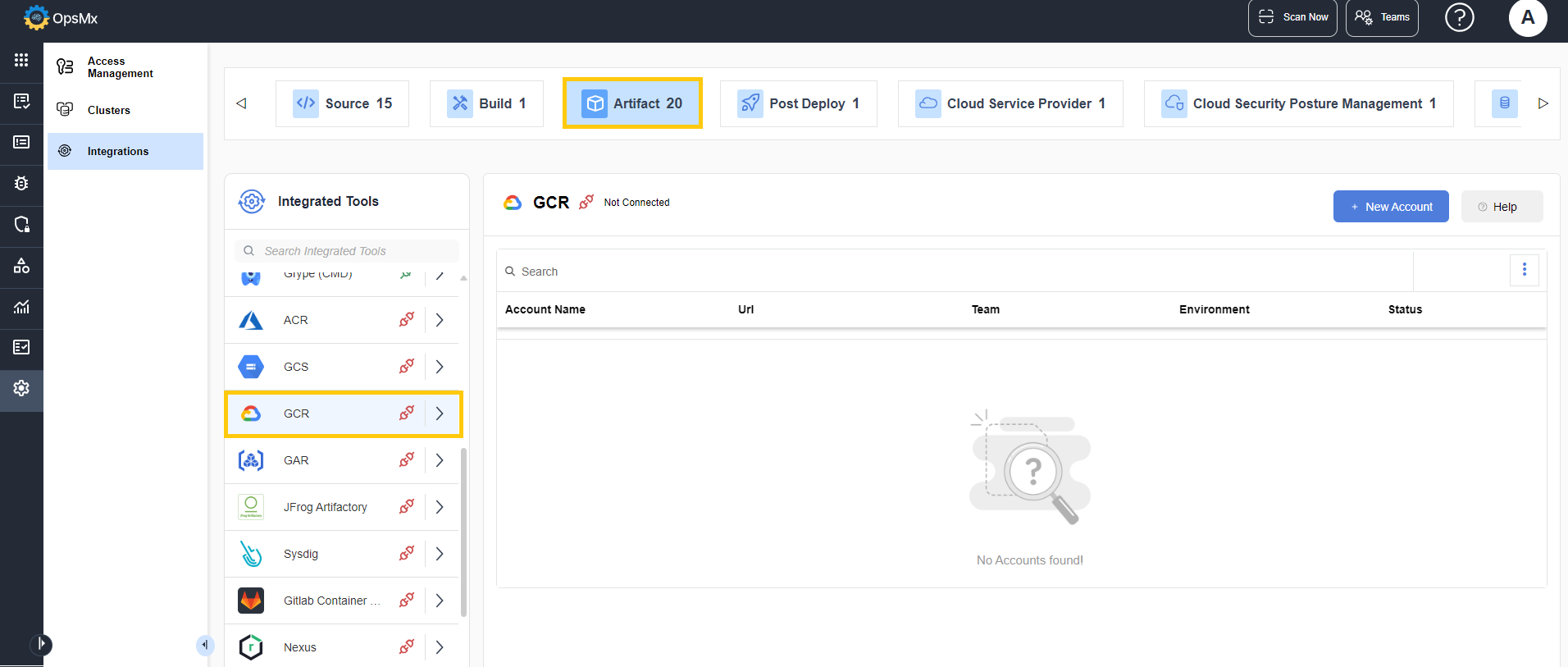Click the apps grid icon in sidebar

pyautogui.click(x=21, y=60)
